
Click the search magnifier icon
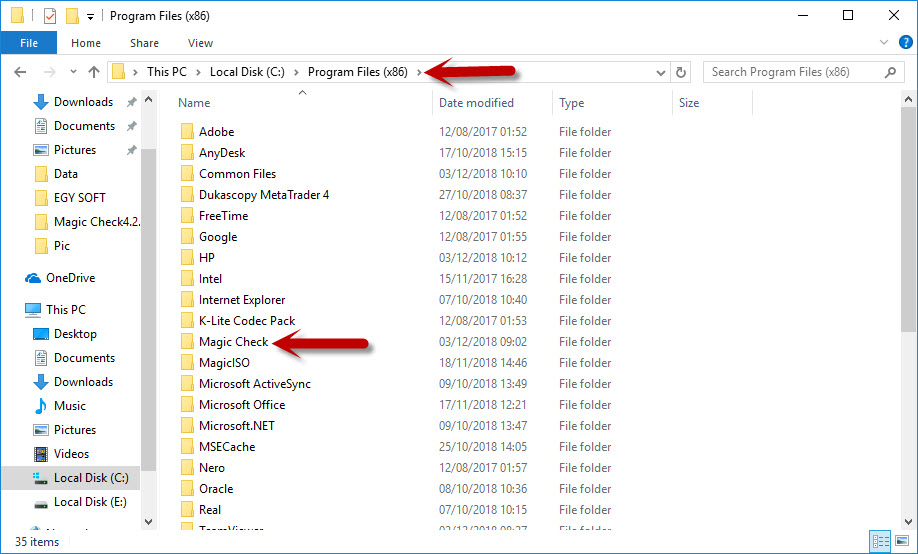click(x=890, y=72)
